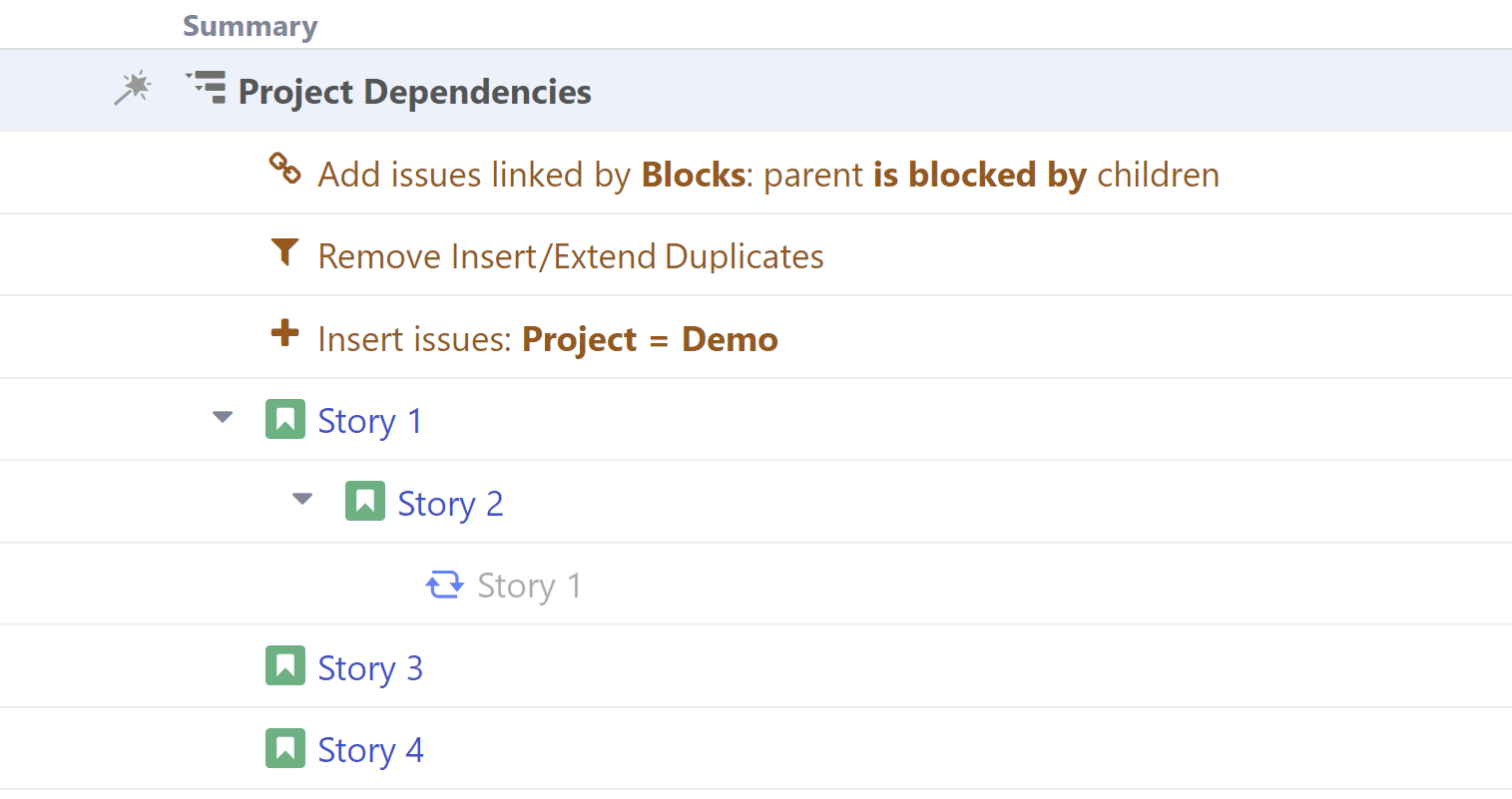Click the automation magic wand icon
Screen dimensions: 1512x799
(133, 90)
